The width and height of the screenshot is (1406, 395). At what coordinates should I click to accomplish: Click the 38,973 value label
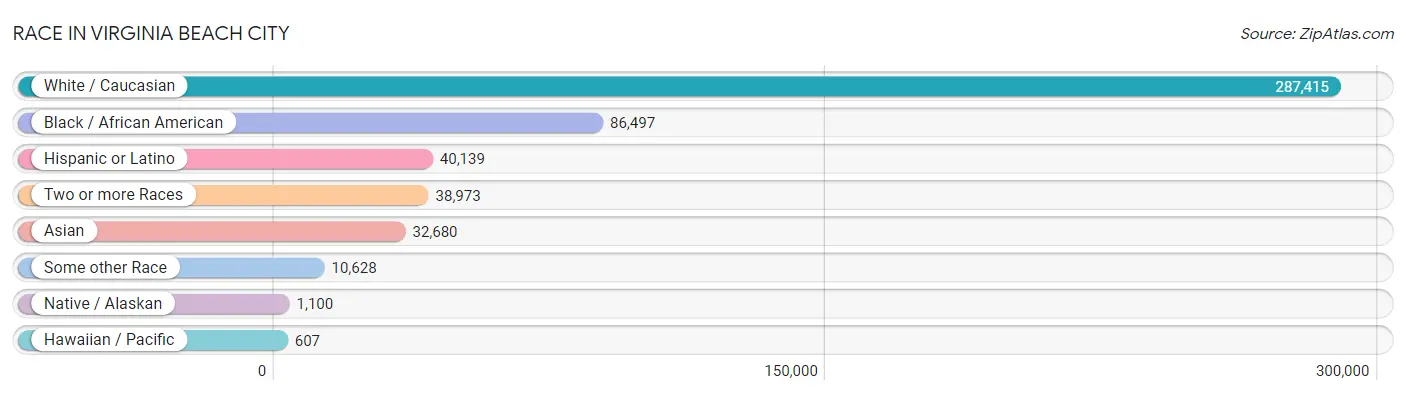[x=457, y=196]
